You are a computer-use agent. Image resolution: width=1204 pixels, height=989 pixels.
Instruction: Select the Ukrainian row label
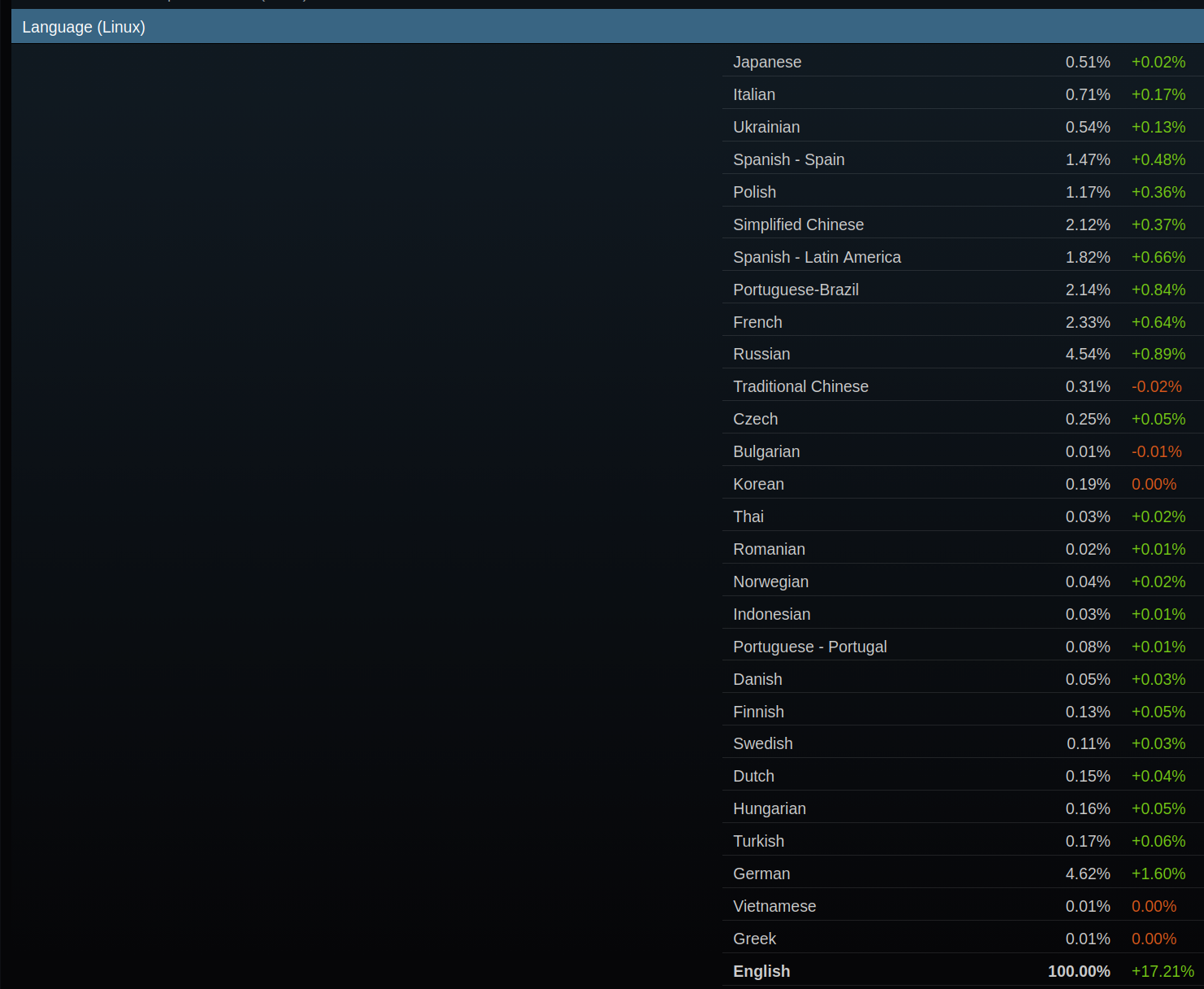click(x=766, y=127)
